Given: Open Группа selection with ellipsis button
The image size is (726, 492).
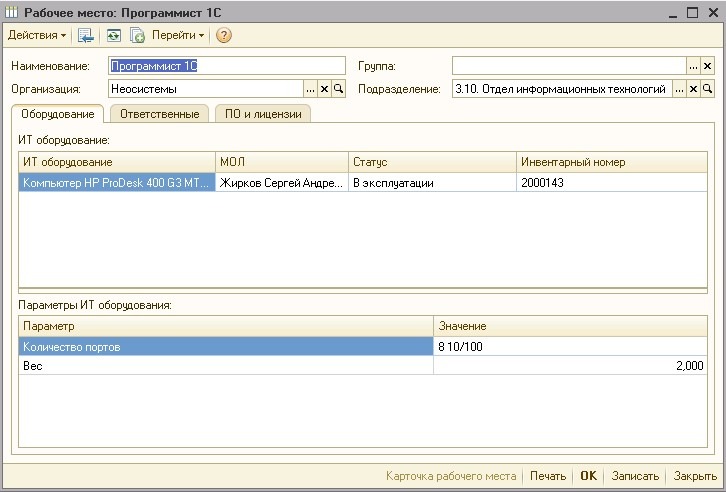Looking at the screenshot, I should point(693,66).
